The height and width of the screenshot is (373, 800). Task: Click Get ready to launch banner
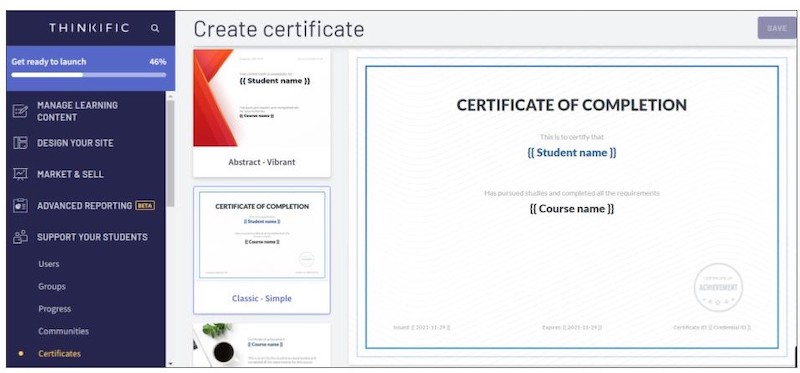tap(90, 68)
